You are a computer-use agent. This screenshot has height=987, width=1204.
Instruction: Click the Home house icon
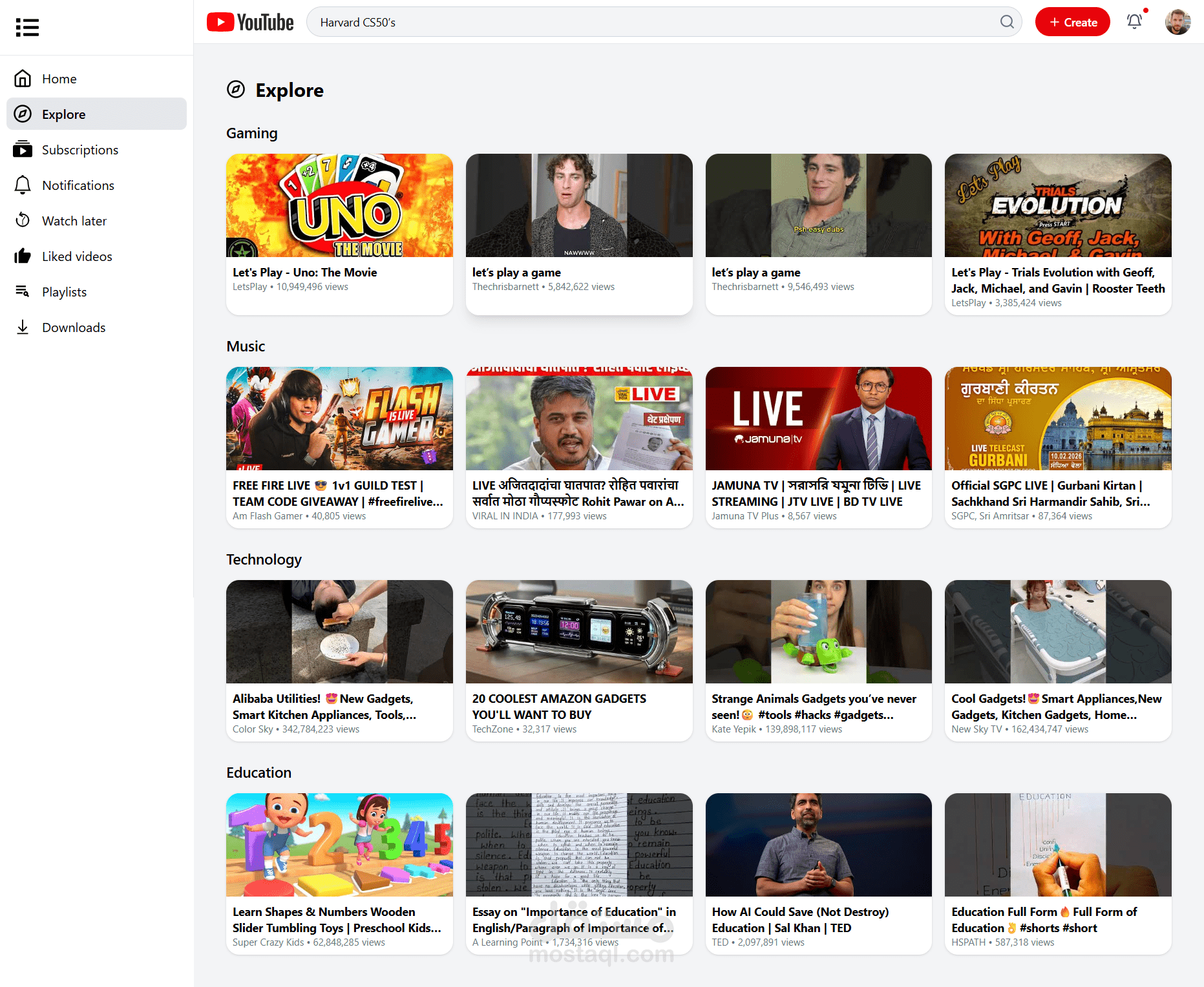tap(23, 79)
